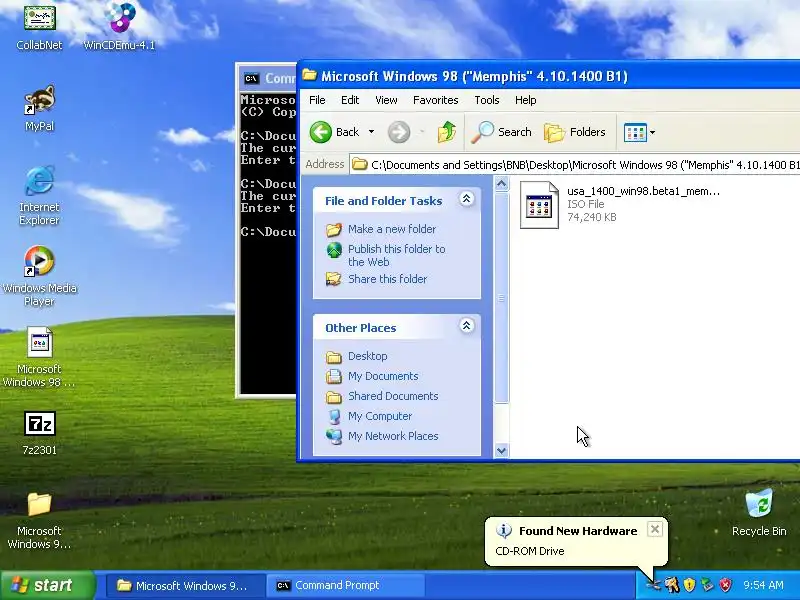
Task: Click the red shield security alert tray icon
Action: click(x=725, y=585)
